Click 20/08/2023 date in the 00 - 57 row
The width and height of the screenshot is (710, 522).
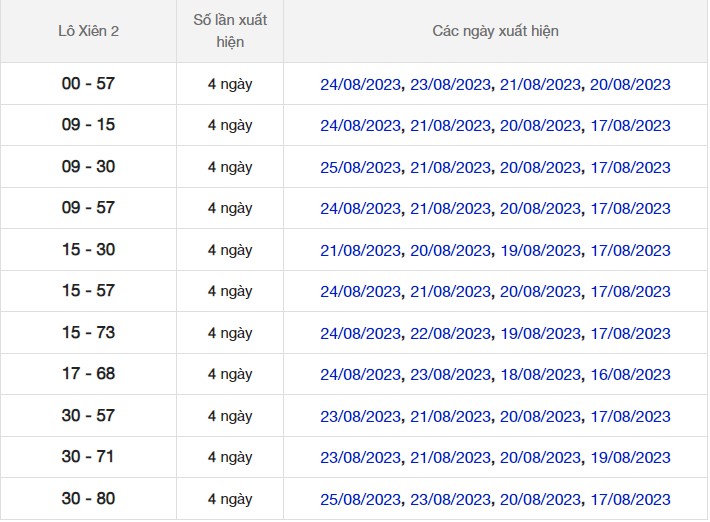[630, 85]
